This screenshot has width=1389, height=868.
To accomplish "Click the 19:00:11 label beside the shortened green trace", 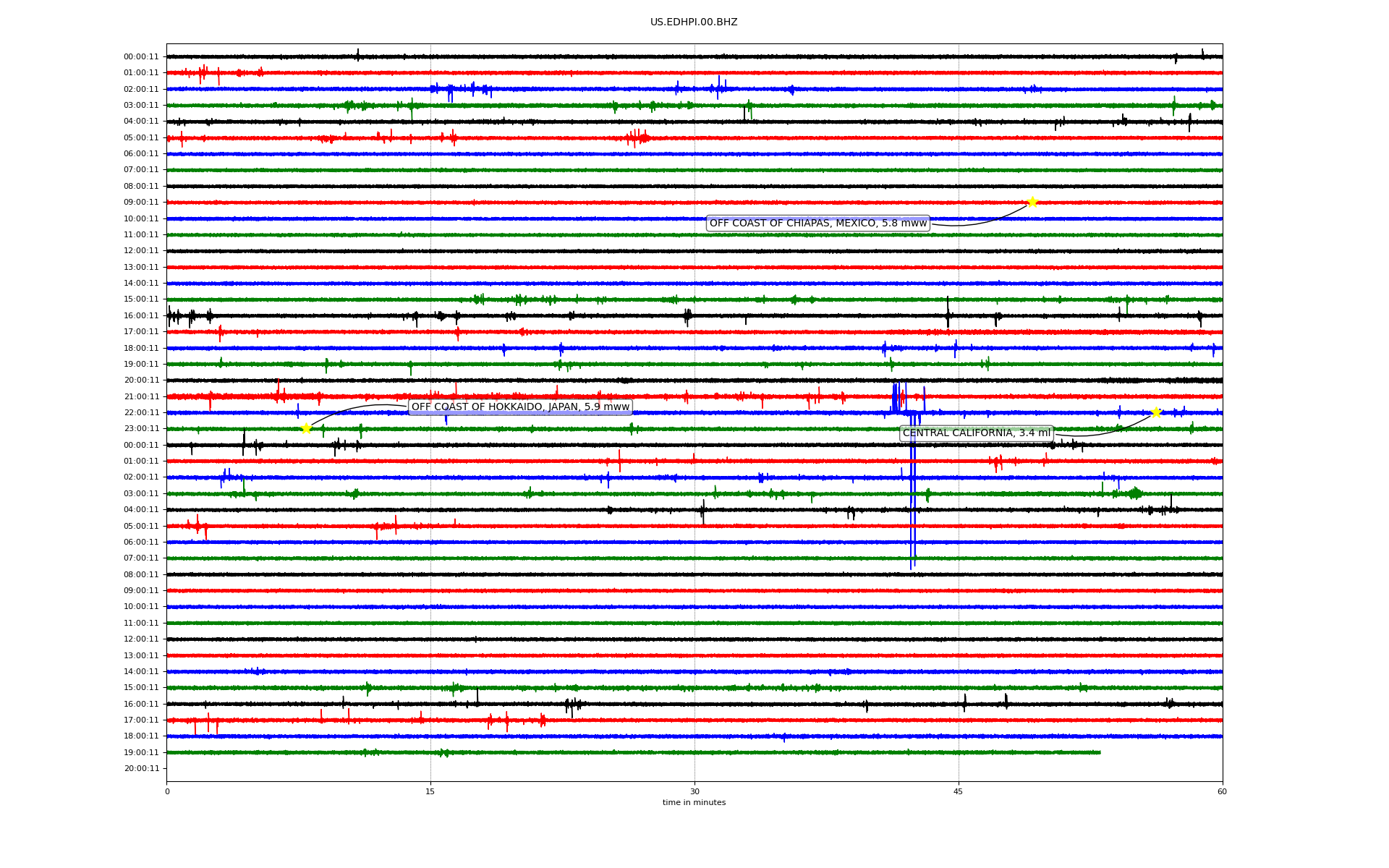I will point(141,752).
